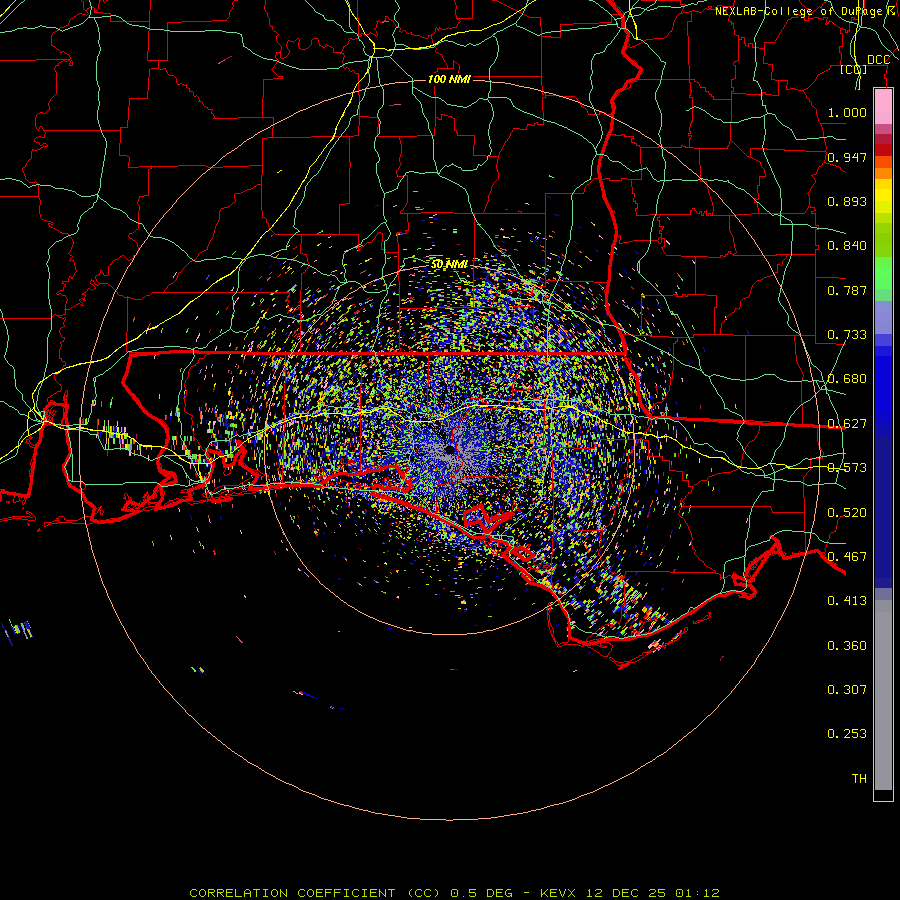Viewport: 900px width, 900px height.
Task: Click the 0.520 scale label
Action: coord(847,513)
